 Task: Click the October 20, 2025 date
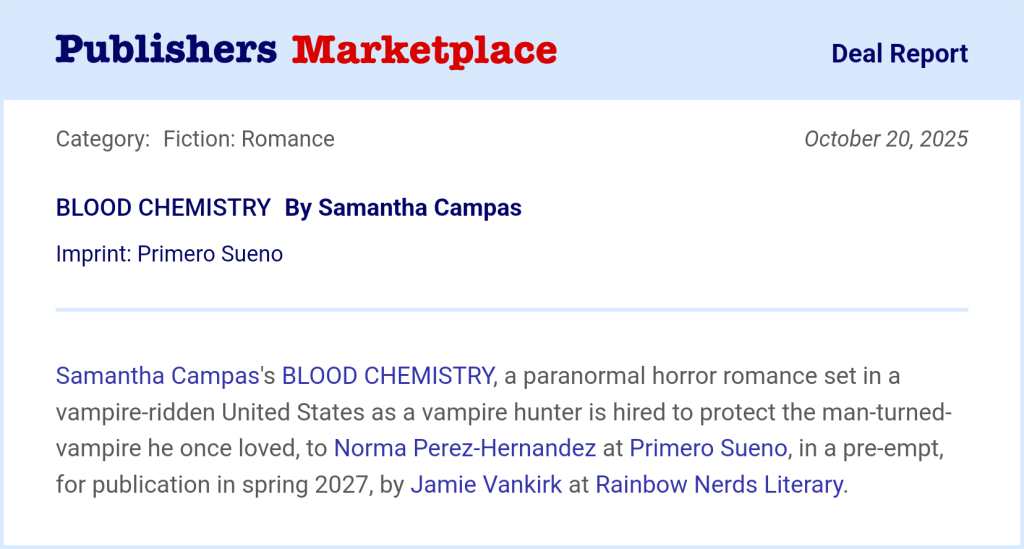click(x=886, y=139)
